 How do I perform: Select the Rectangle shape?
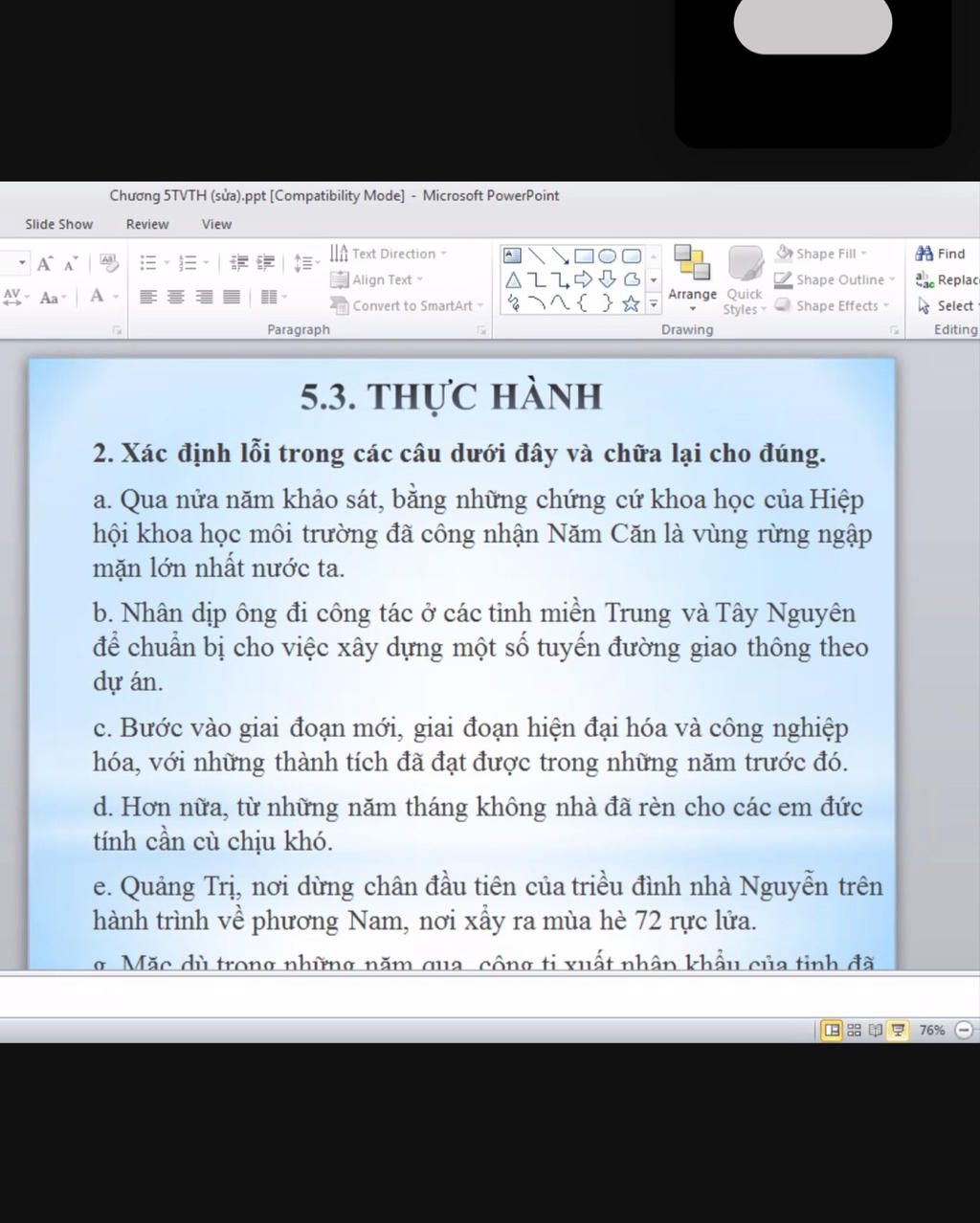tap(584, 256)
